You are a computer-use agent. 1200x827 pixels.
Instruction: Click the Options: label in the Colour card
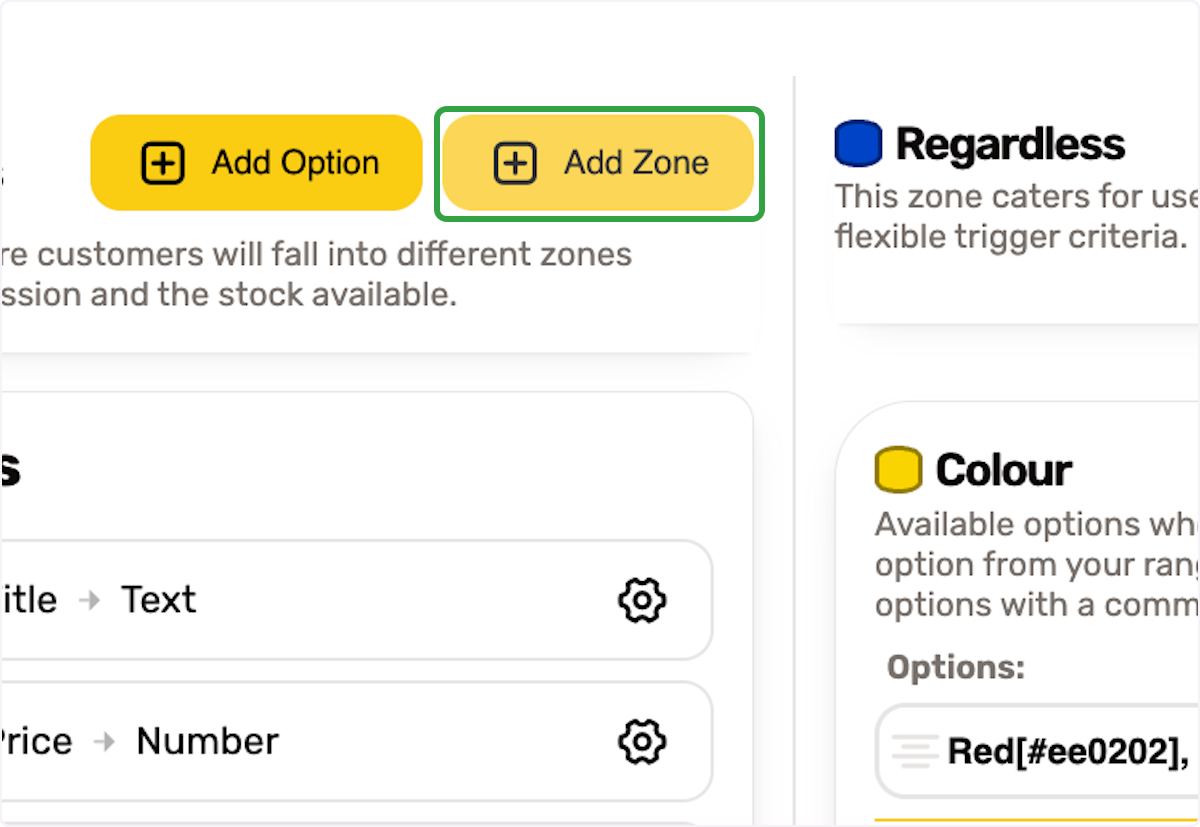point(955,667)
